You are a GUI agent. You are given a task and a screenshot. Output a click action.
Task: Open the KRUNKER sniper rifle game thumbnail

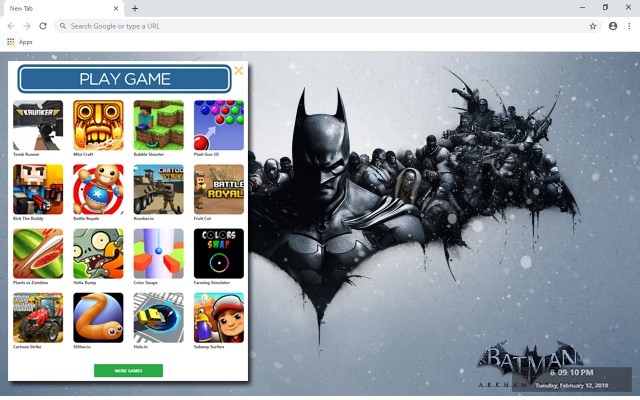[x=38, y=125]
